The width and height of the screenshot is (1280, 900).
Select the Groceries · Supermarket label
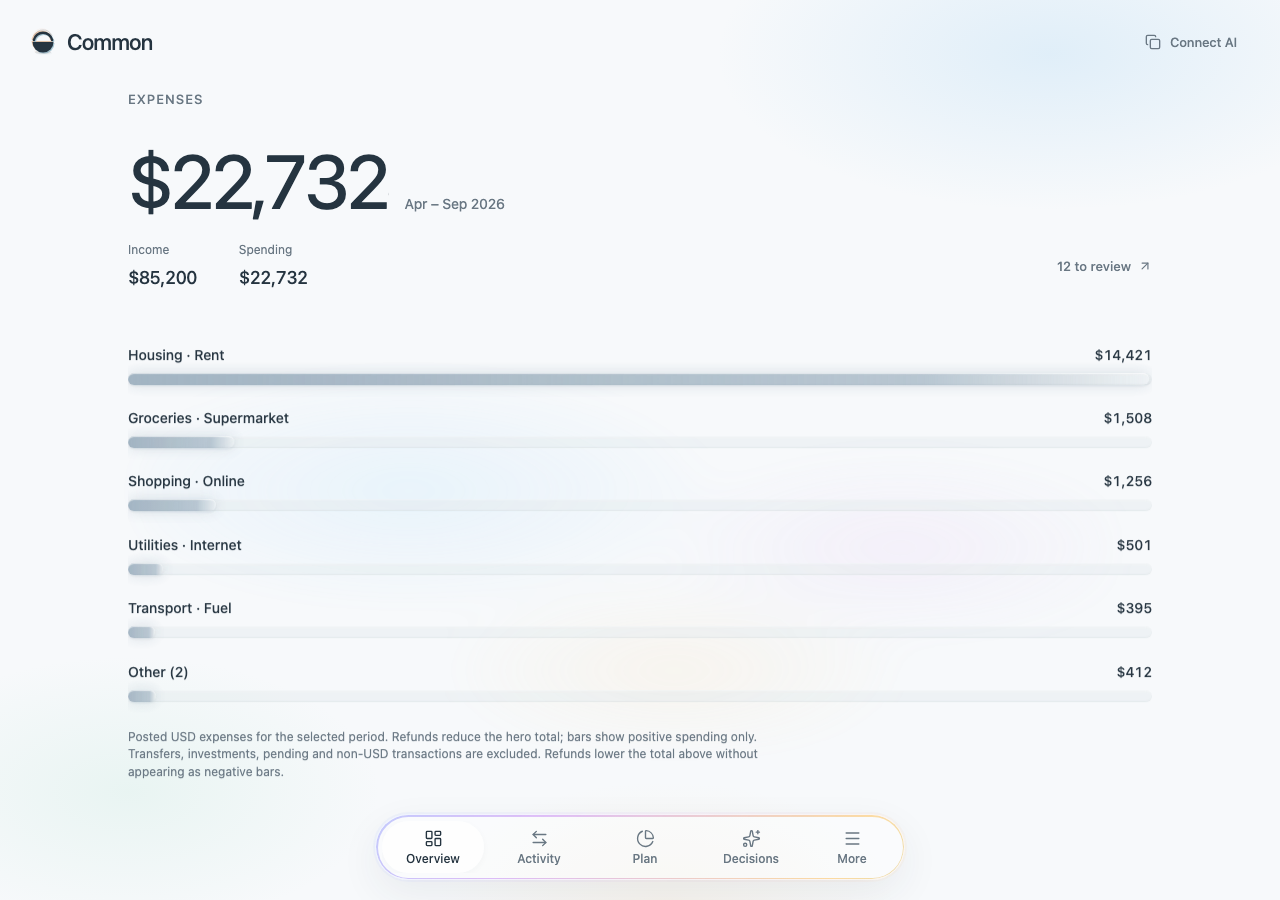[208, 418]
